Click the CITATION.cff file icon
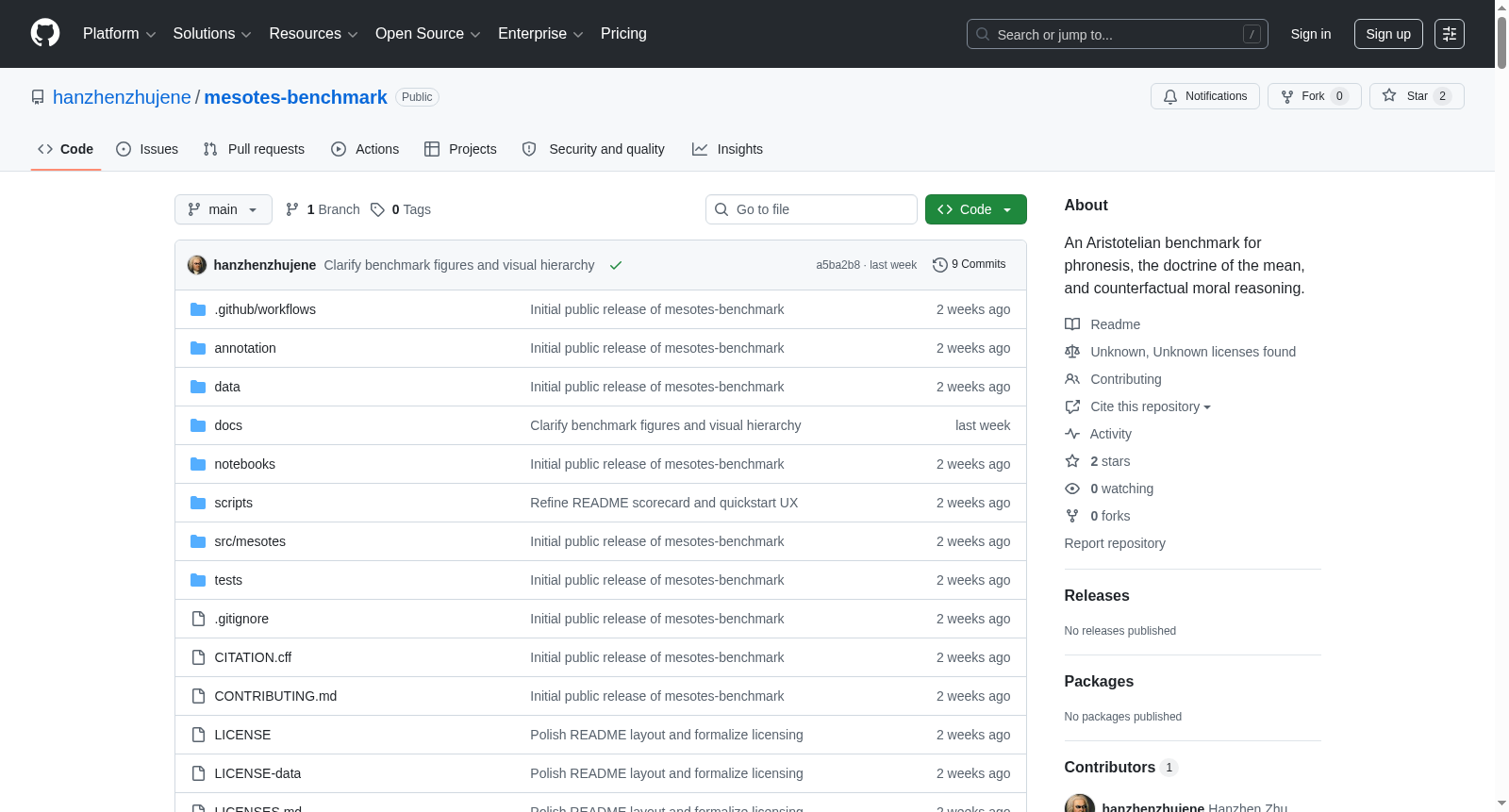Viewport: 1509px width, 812px height. pyautogui.click(x=198, y=657)
